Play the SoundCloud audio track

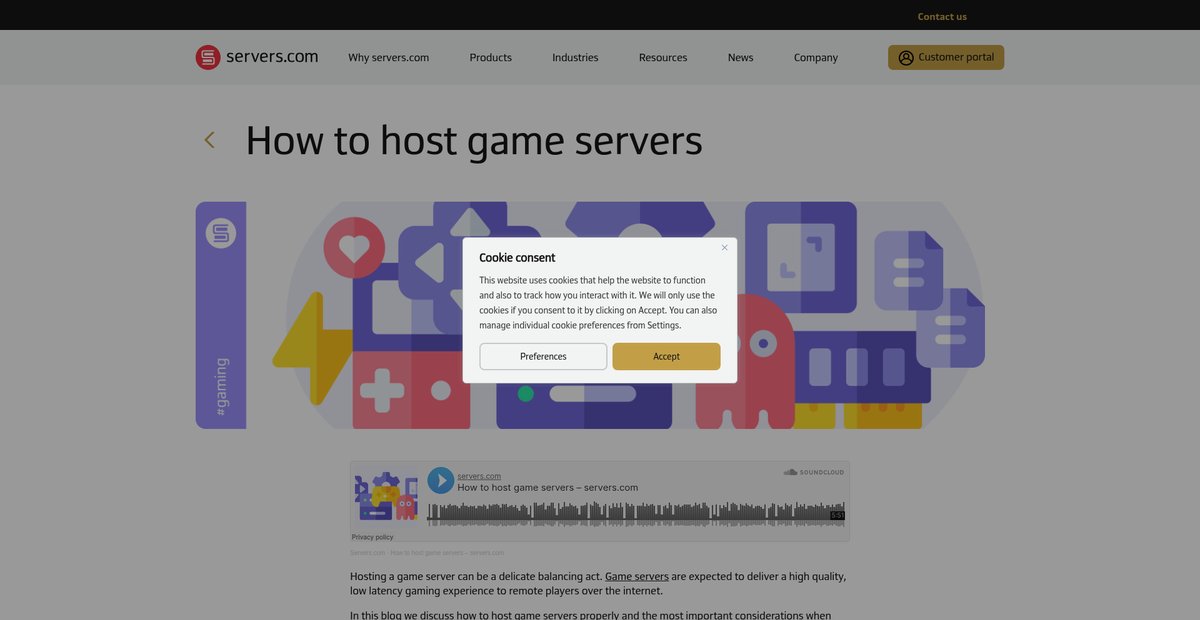[441, 480]
